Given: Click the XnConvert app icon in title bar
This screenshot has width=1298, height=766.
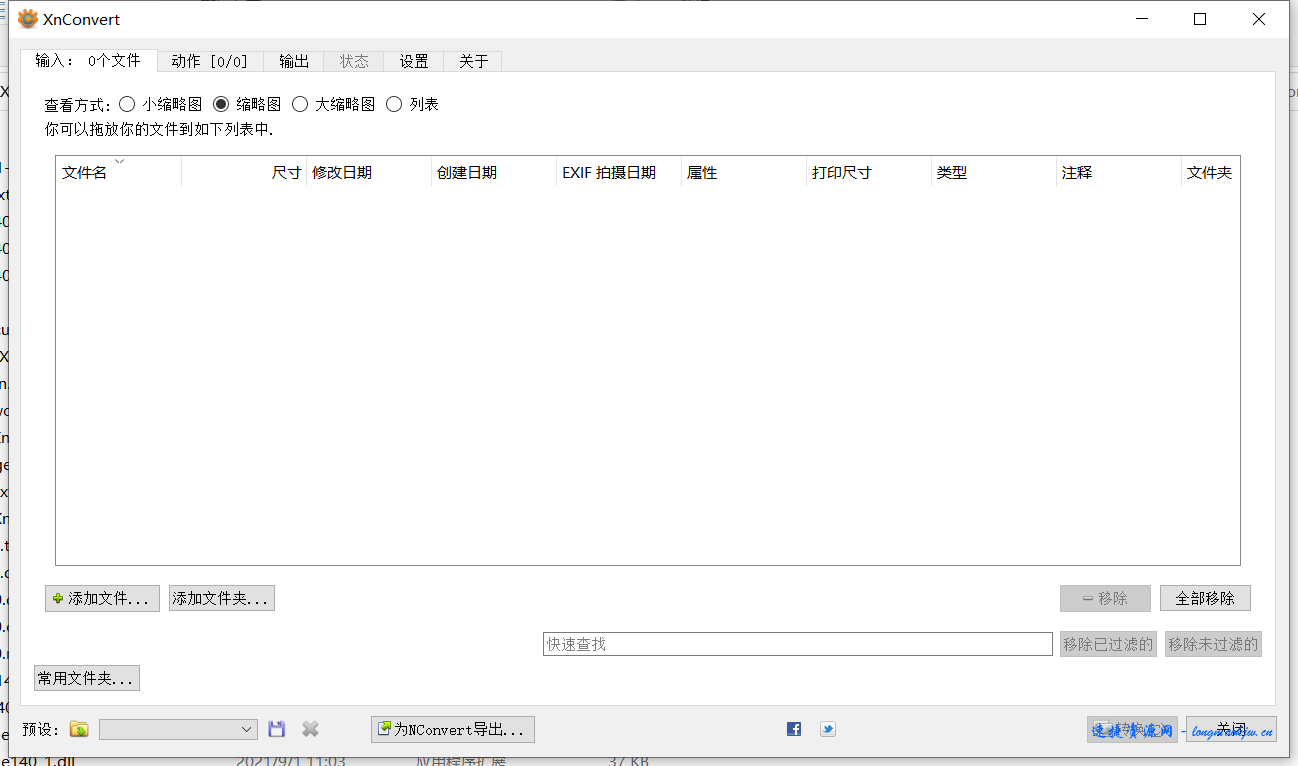Looking at the screenshot, I should tap(28, 19).
